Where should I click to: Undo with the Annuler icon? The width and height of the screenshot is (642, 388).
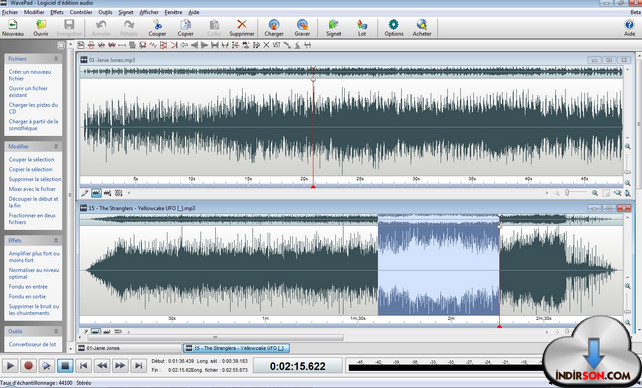tap(101, 27)
